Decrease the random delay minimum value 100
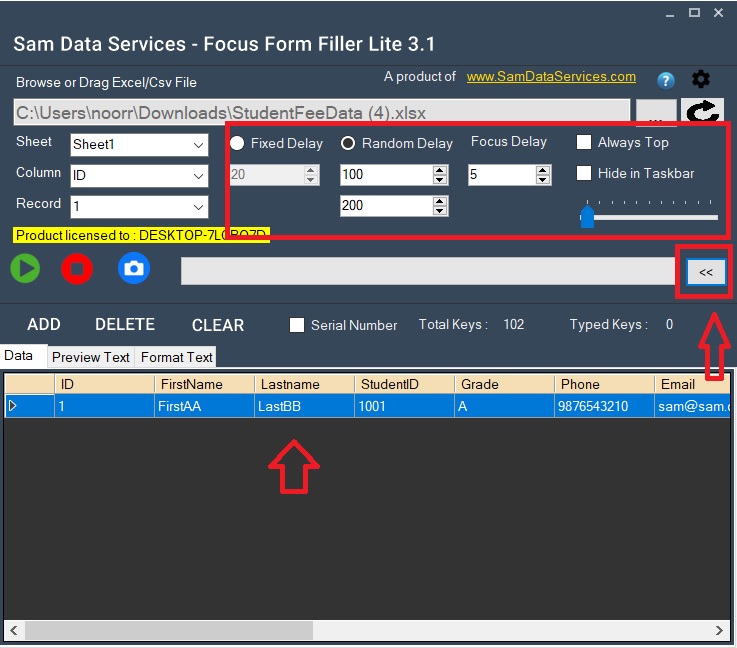This screenshot has width=737, height=648. click(439, 180)
